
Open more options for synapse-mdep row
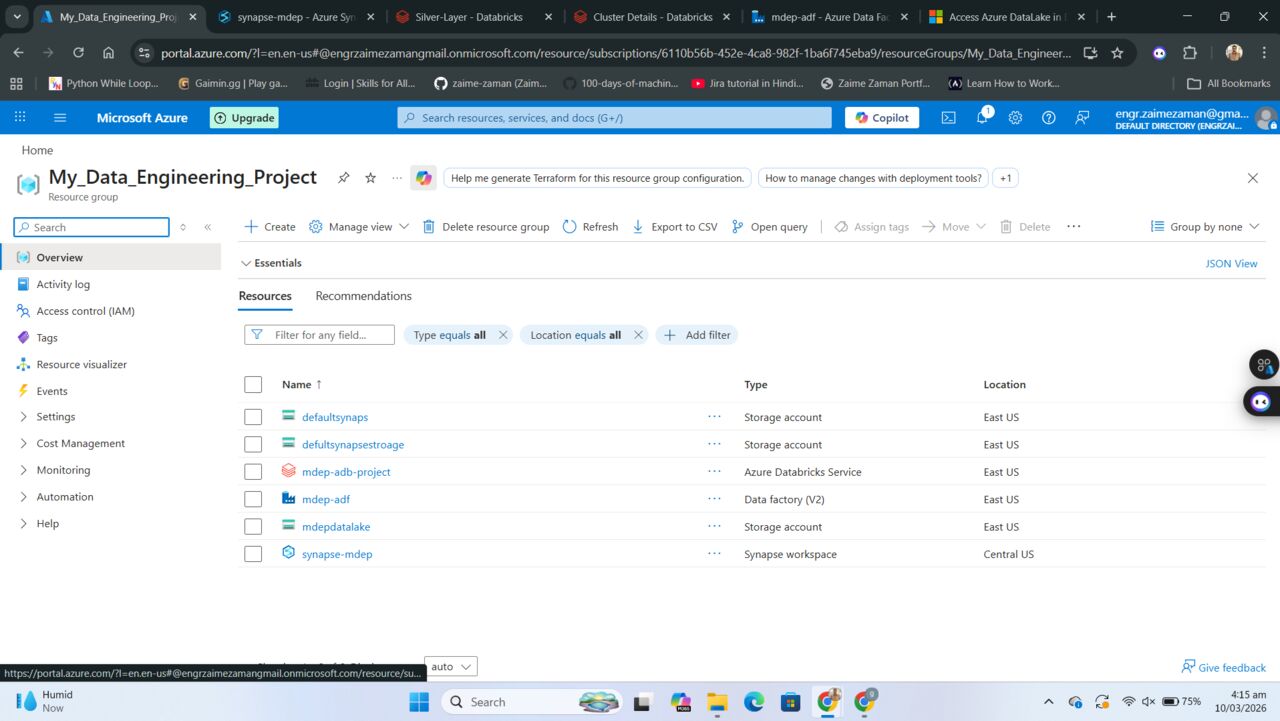click(714, 554)
